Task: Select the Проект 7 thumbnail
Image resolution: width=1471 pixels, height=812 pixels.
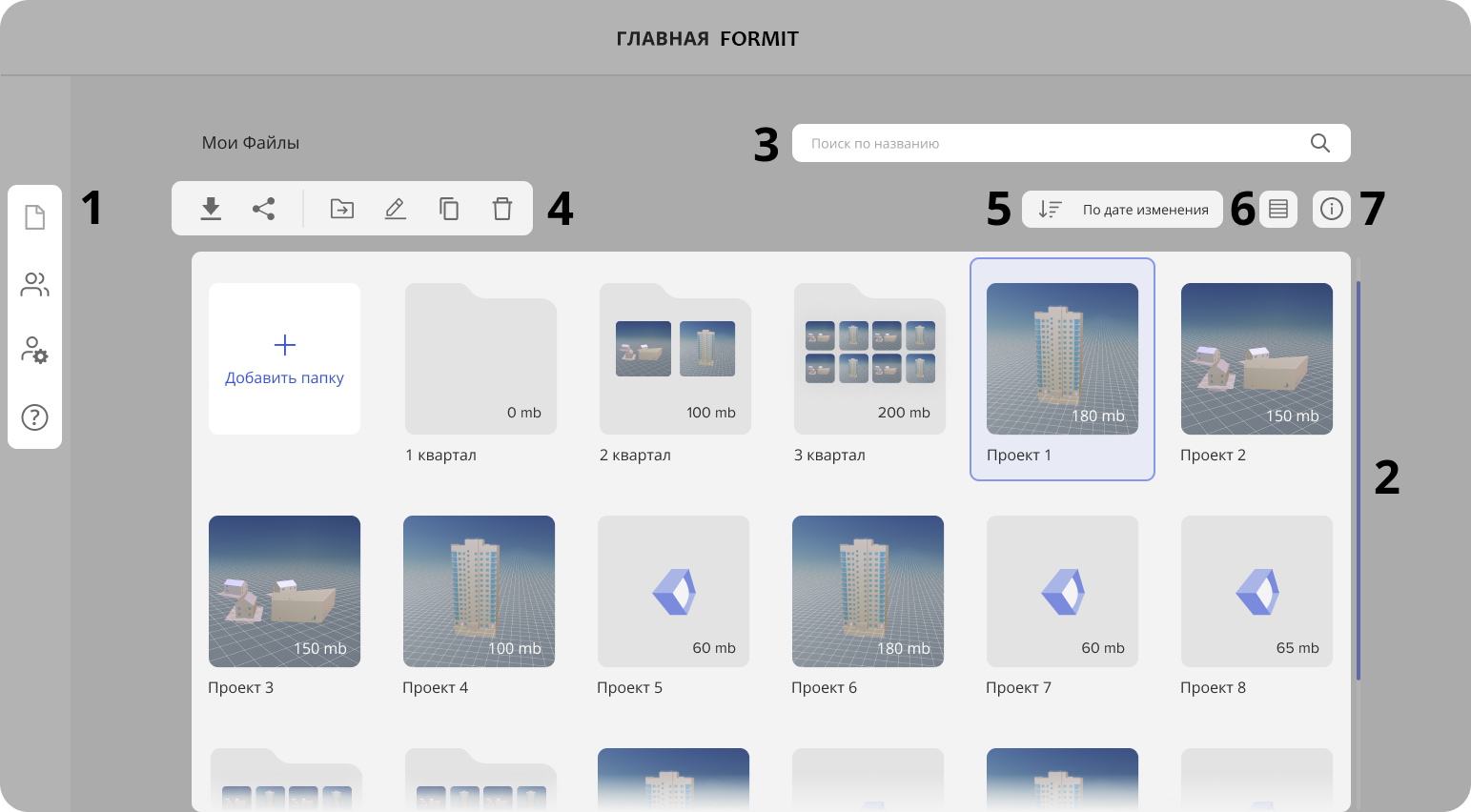Action: [x=1062, y=591]
